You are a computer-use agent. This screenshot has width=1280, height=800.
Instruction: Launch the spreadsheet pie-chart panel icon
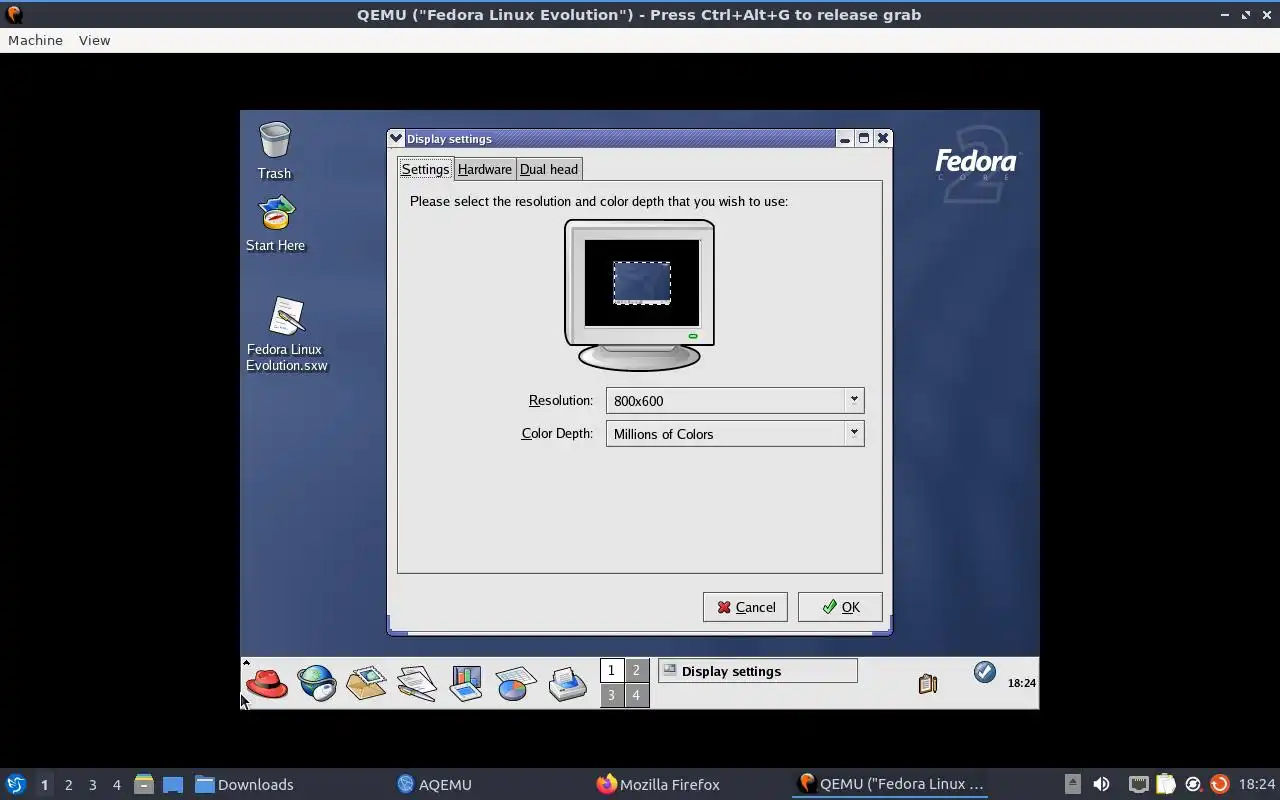point(516,684)
